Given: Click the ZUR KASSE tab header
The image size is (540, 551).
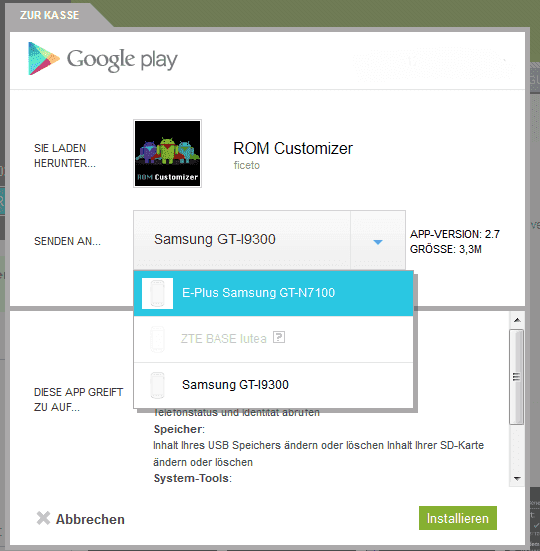Looking at the screenshot, I should click(x=50, y=15).
